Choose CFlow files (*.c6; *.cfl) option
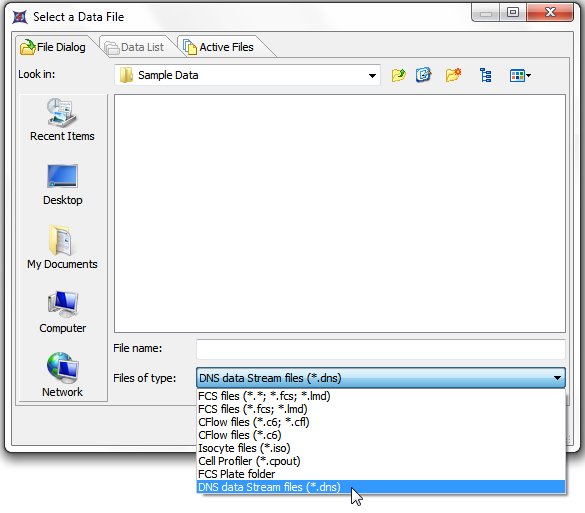 point(381,422)
